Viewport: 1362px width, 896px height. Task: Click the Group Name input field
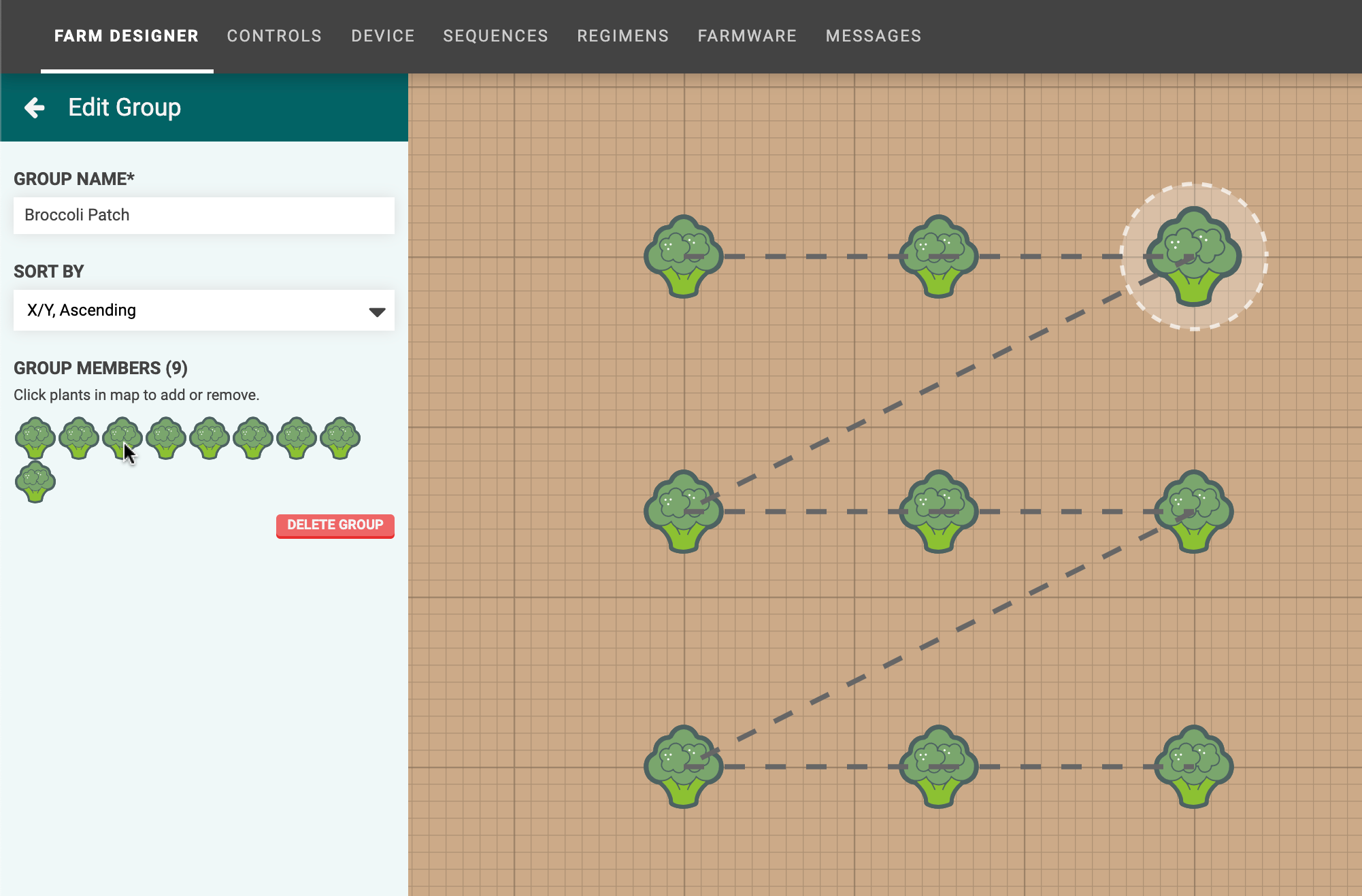[203, 215]
